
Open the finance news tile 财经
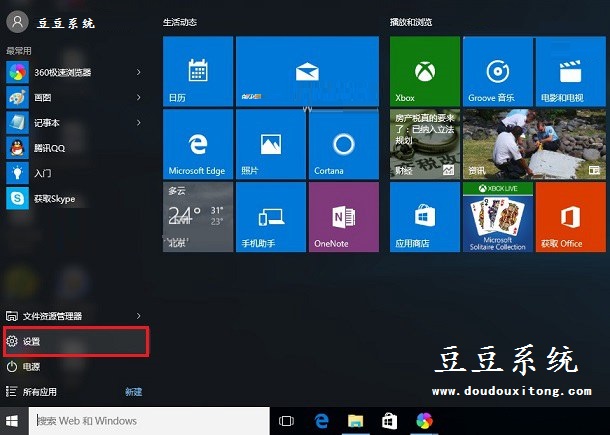425,144
